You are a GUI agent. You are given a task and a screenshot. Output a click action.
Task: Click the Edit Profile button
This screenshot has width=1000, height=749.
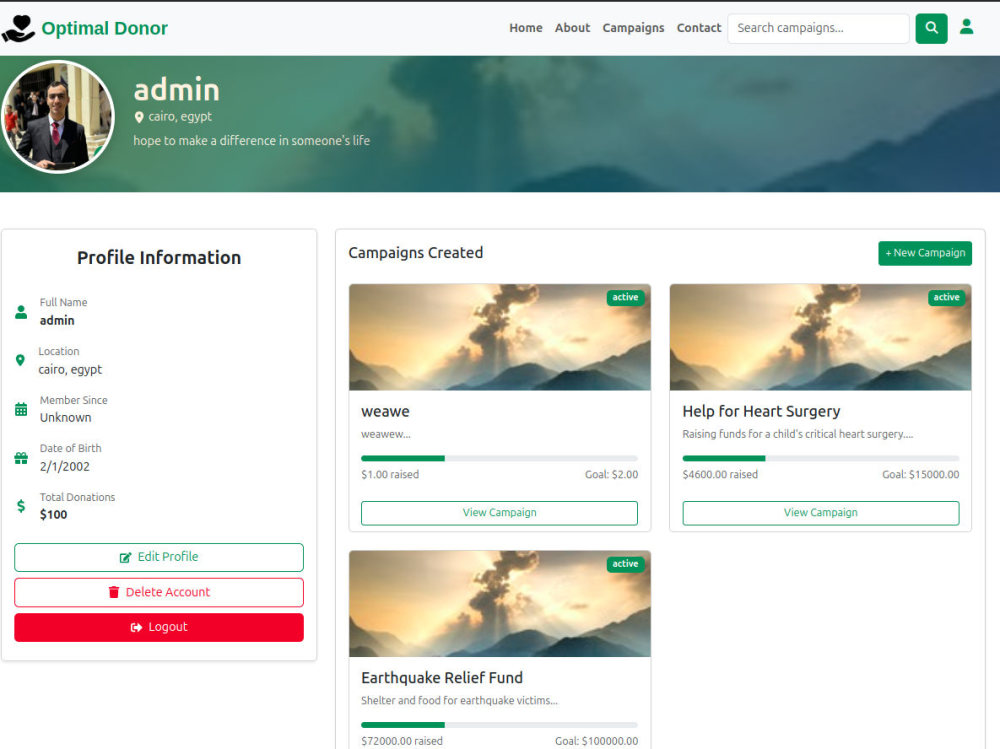(159, 557)
